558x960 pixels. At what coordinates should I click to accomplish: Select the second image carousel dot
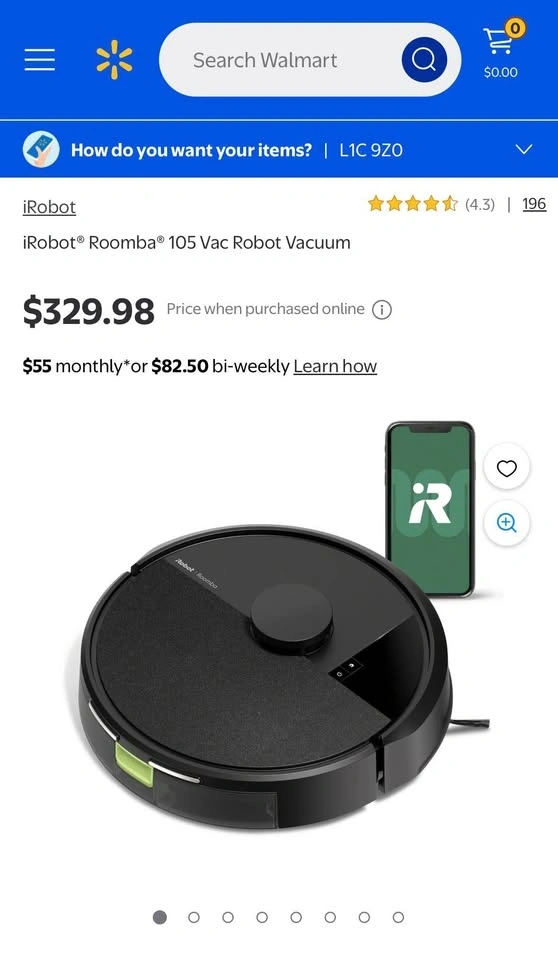(194, 917)
